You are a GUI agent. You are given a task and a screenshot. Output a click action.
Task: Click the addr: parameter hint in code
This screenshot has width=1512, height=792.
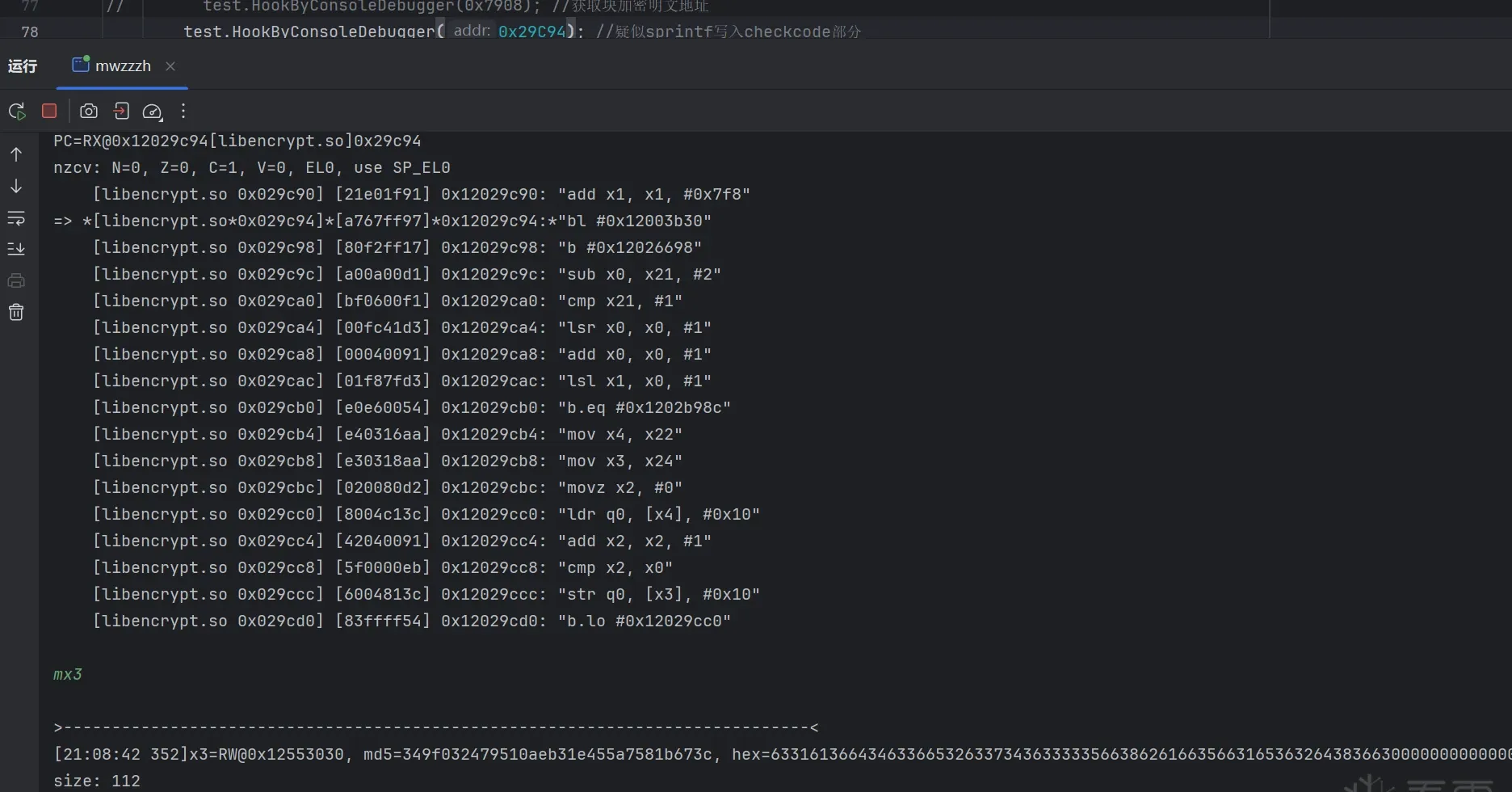click(472, 31)
